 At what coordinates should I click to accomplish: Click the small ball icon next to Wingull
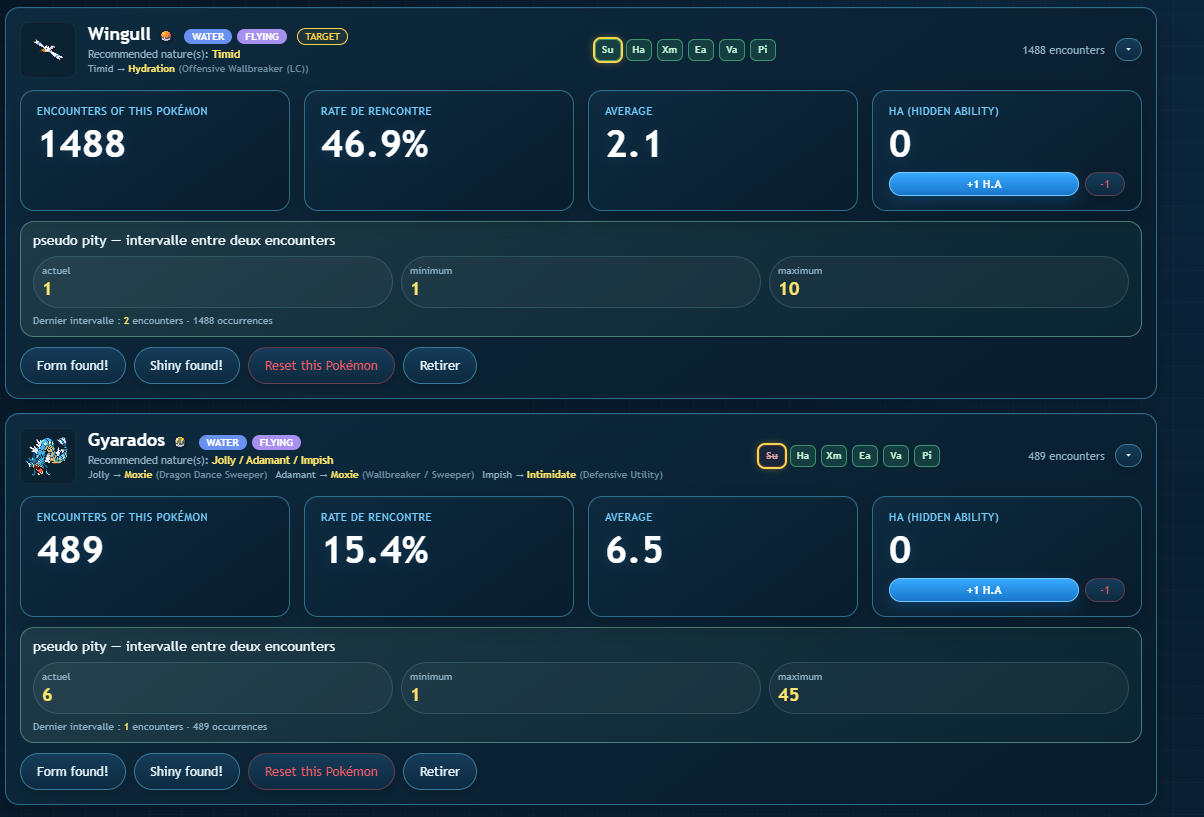coord(166,36)
